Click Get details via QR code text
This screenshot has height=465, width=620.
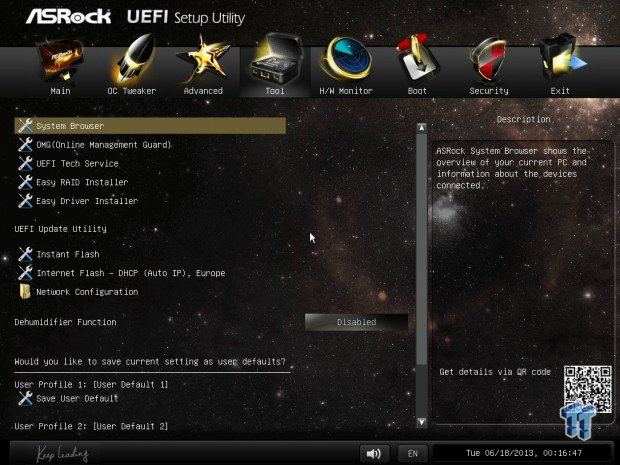[495, 372]
